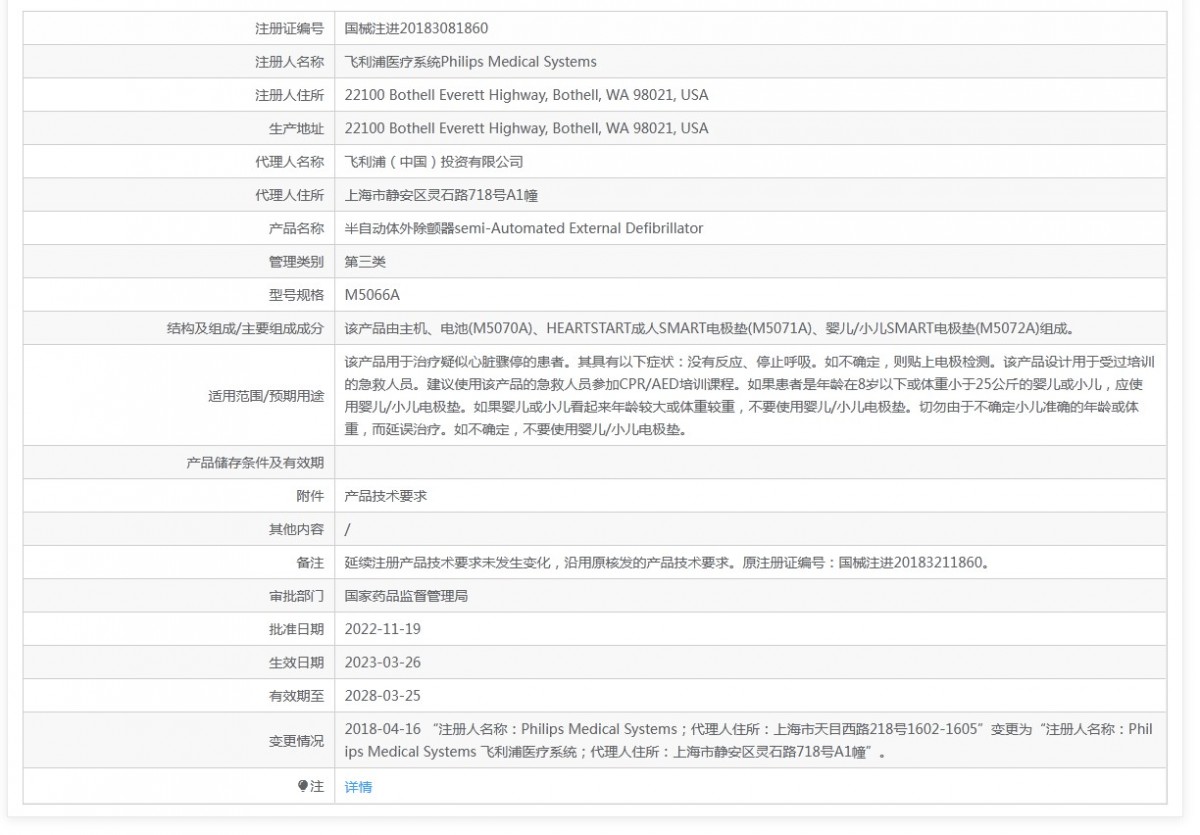Viewport: 1200px width, 835px height.
Task: Click the 注册人名称 row label
Action: (290, 62)
